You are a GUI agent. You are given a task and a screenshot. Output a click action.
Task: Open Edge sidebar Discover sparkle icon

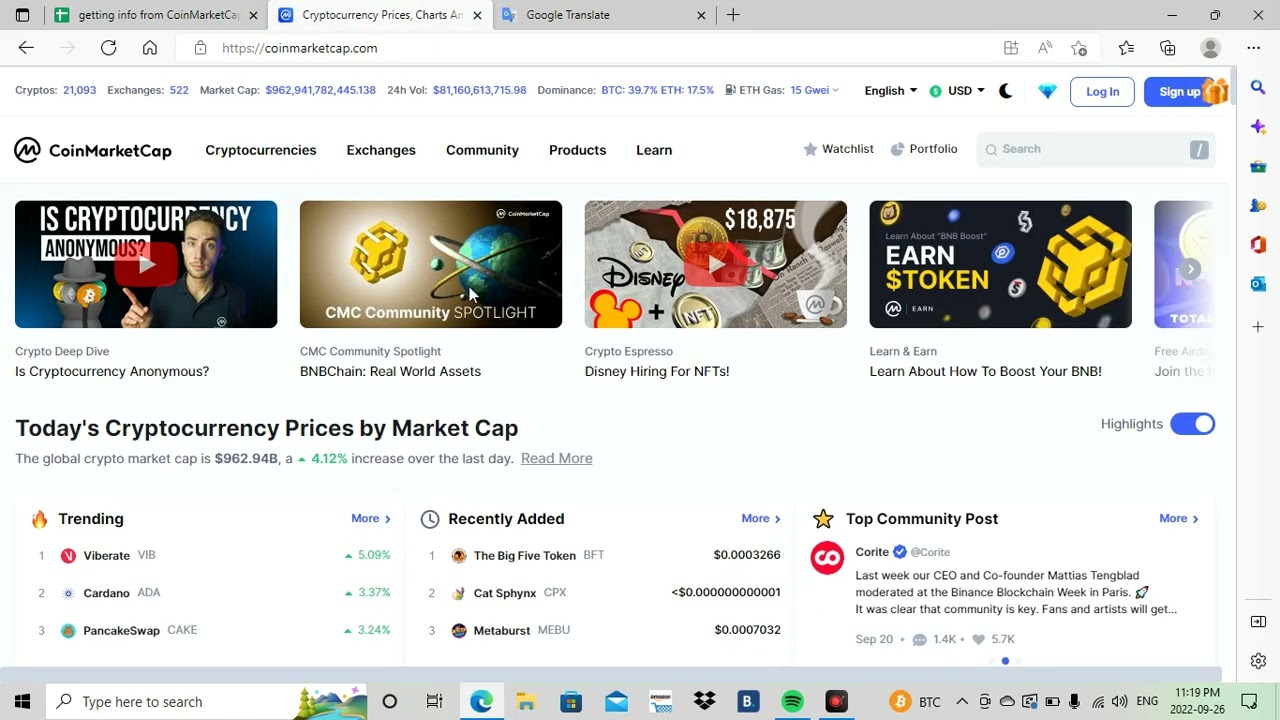point(1258,127)
